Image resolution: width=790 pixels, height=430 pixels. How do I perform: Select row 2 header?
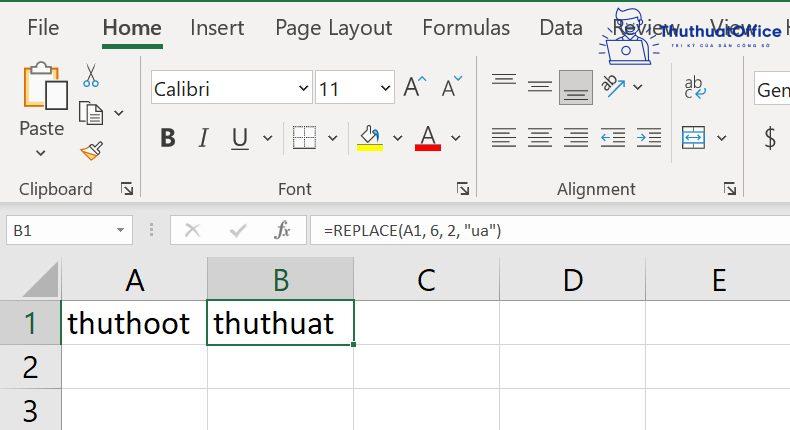pos(30,367)
